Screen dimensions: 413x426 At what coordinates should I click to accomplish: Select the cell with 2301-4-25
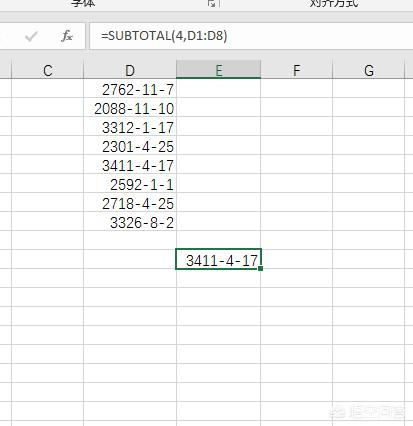click(130, 146)
